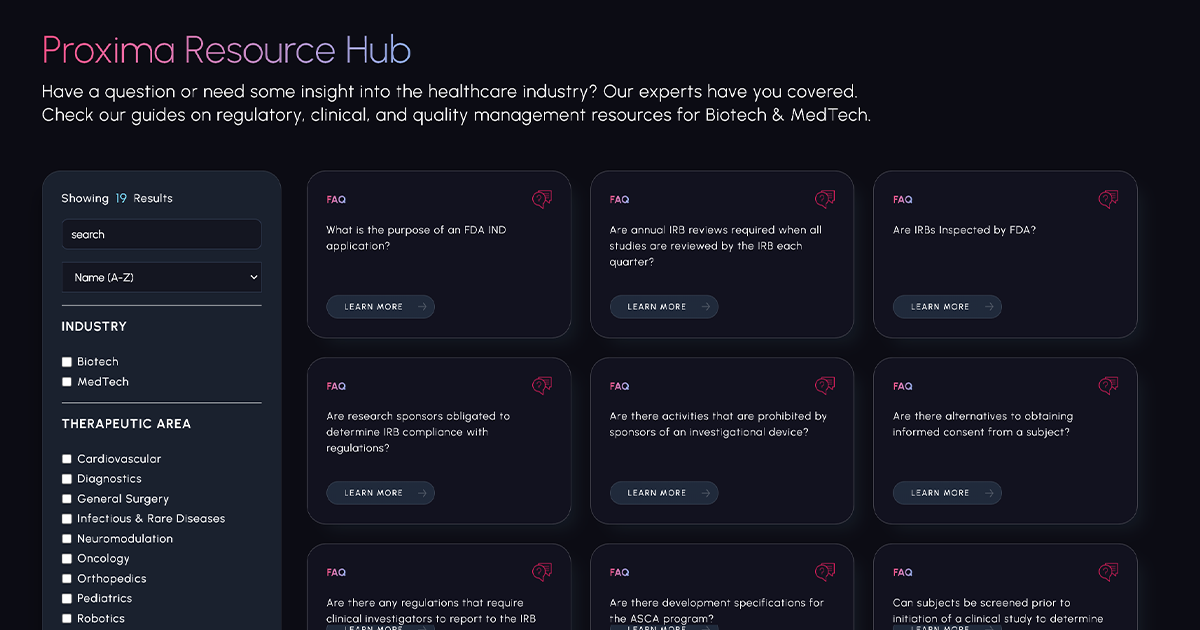The image size is (1200, 630).
Task: Click inside the search input field
Action: [161, 234]
